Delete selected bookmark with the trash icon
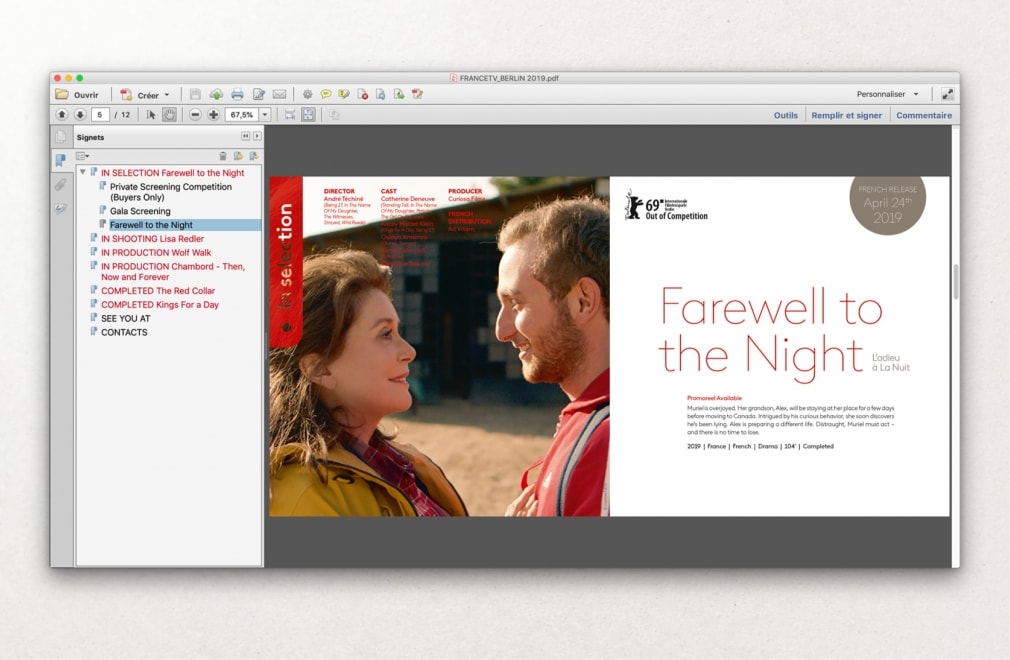 coord(223,156)
